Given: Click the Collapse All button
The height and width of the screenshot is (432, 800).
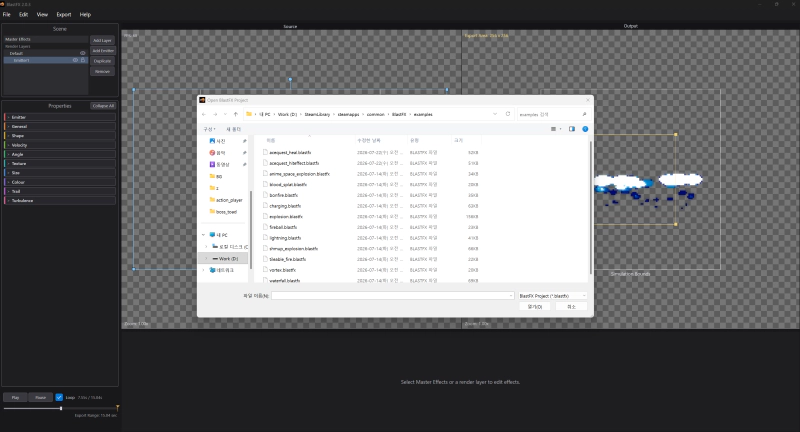Looking at the screenshot, I should [x=104, y=106].
